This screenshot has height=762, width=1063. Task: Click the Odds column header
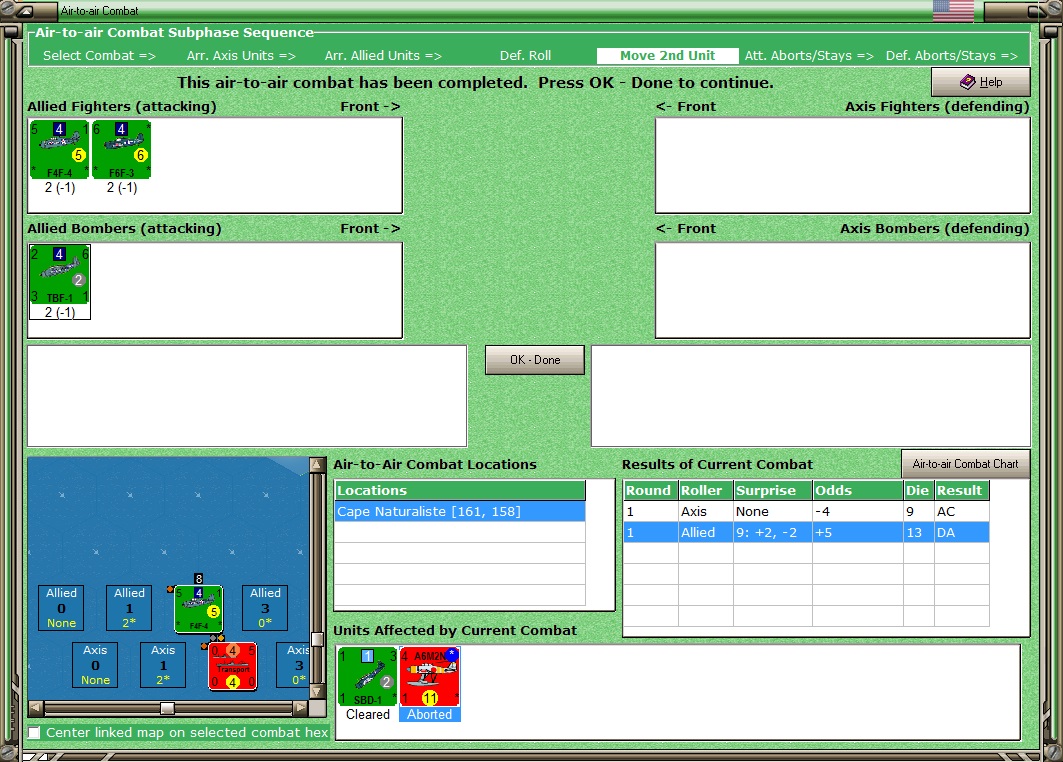858,490
